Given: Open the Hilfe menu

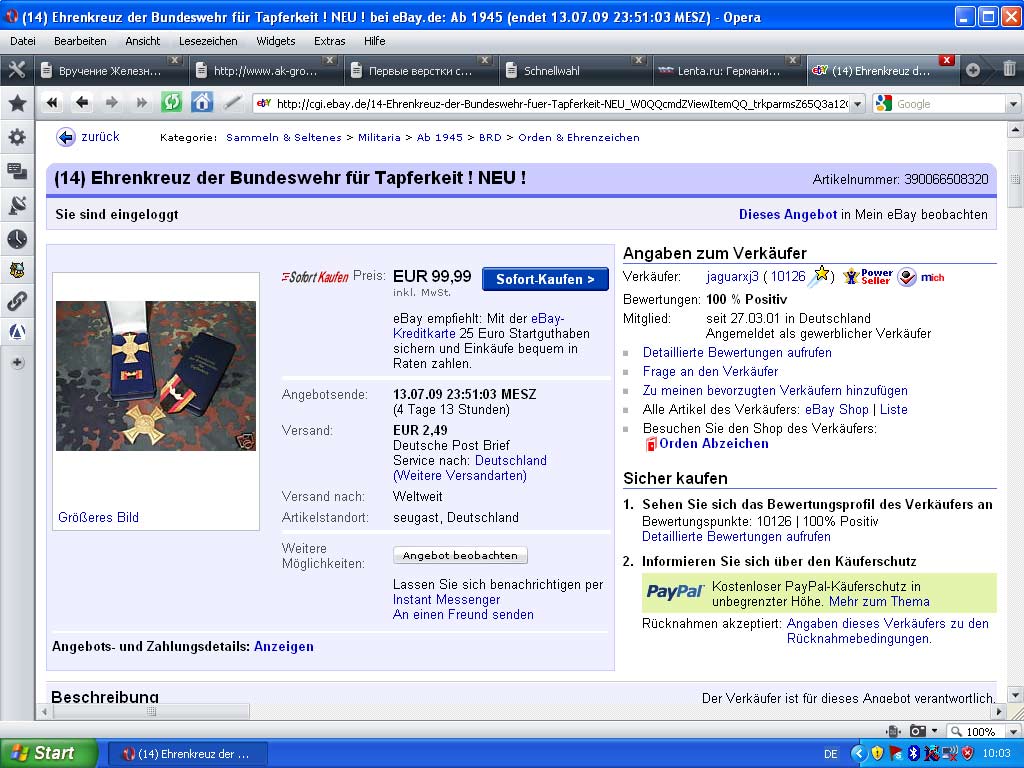Looking at the screenshot, I should click(374, 41).
